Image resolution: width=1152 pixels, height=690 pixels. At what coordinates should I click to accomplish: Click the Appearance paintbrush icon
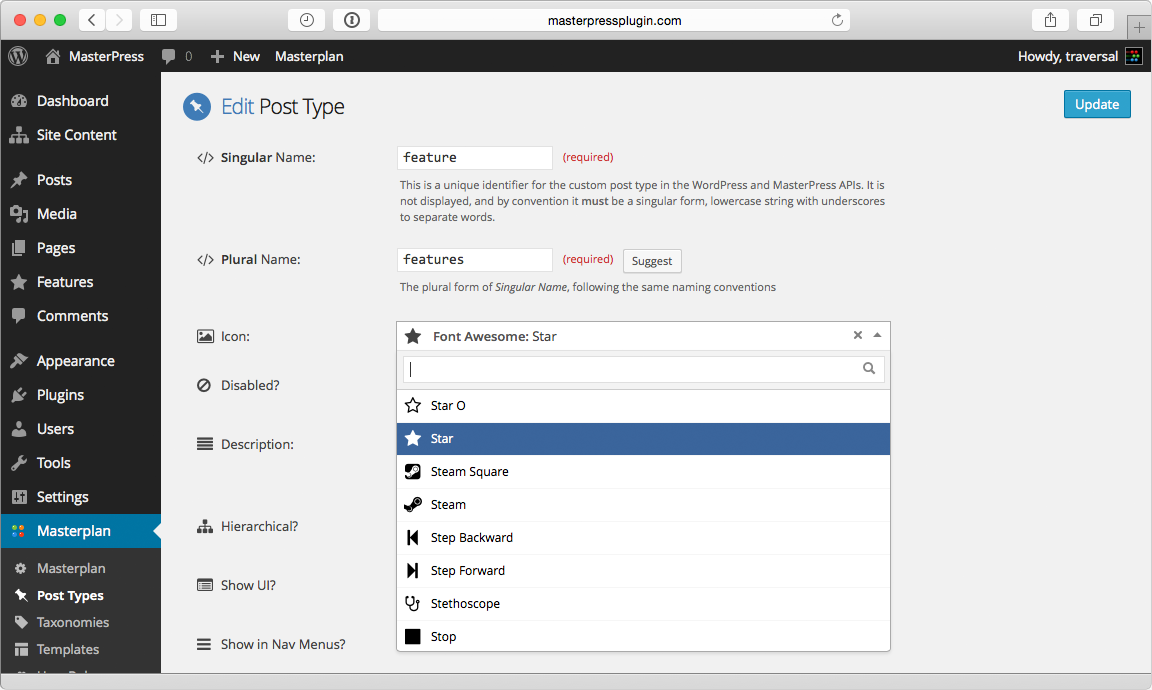[19, 361]
